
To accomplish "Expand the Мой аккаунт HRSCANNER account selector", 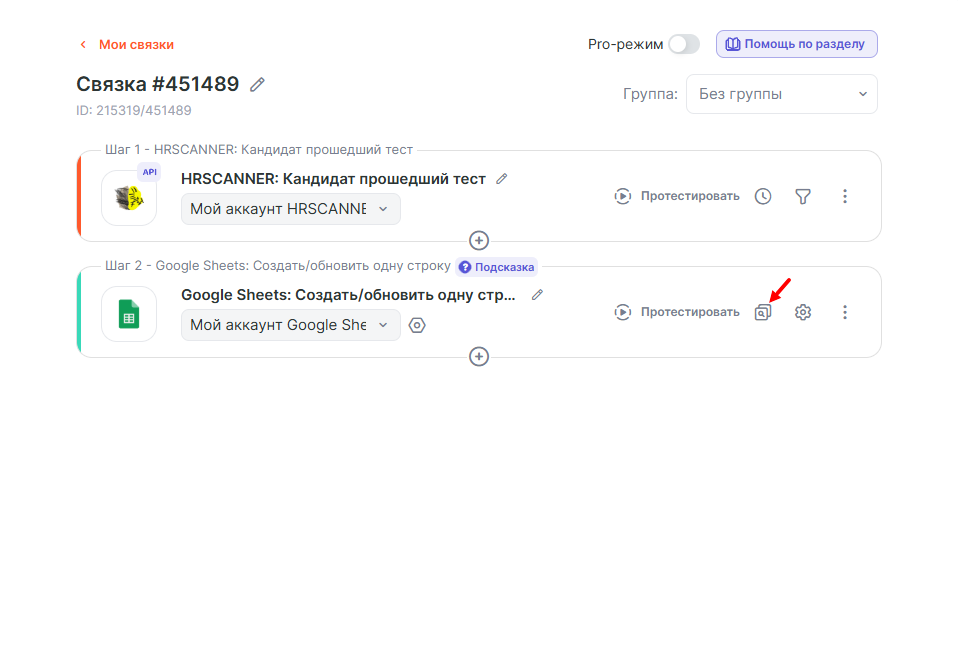I will click(290, 209).
